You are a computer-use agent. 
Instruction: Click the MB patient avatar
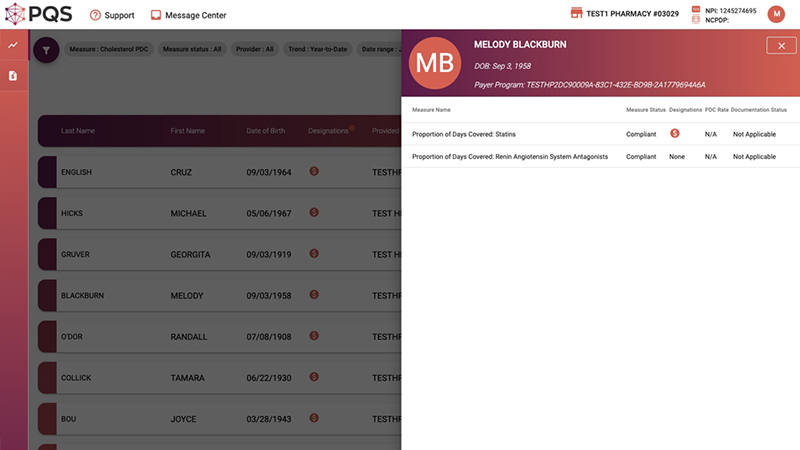coord(435,63)
